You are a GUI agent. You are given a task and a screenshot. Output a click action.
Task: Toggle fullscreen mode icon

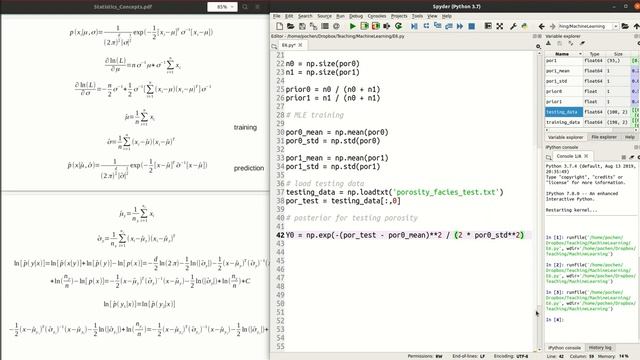click(500, 26)
